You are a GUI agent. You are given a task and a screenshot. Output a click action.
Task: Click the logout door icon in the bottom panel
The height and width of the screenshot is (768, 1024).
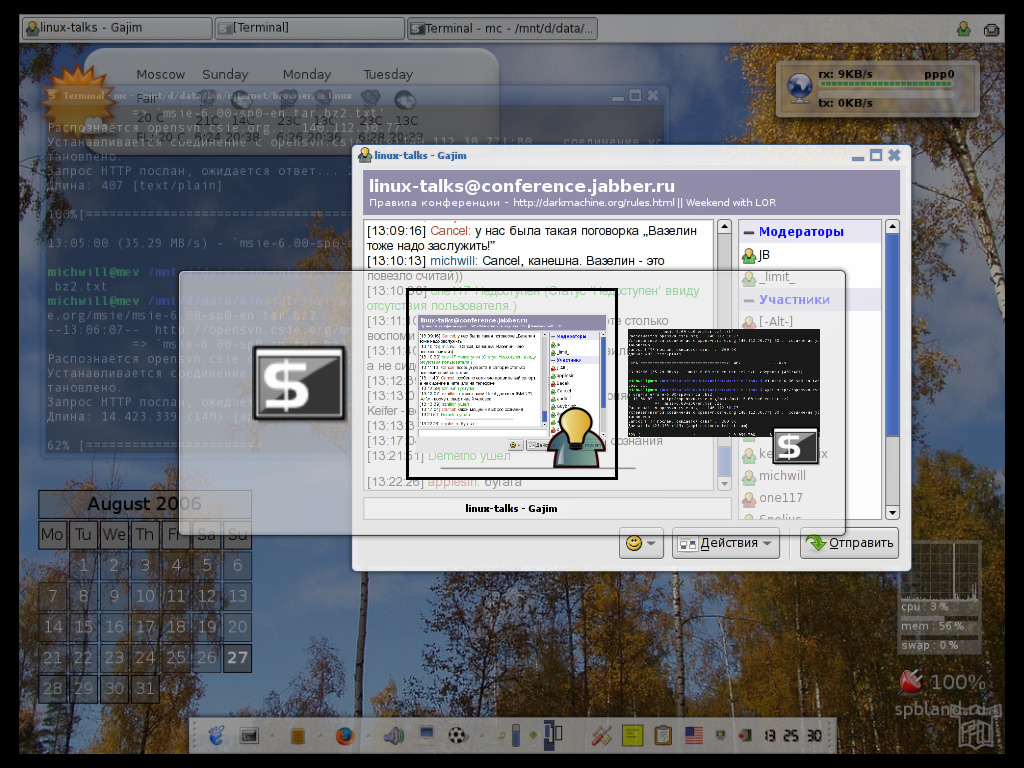[745, 735]
